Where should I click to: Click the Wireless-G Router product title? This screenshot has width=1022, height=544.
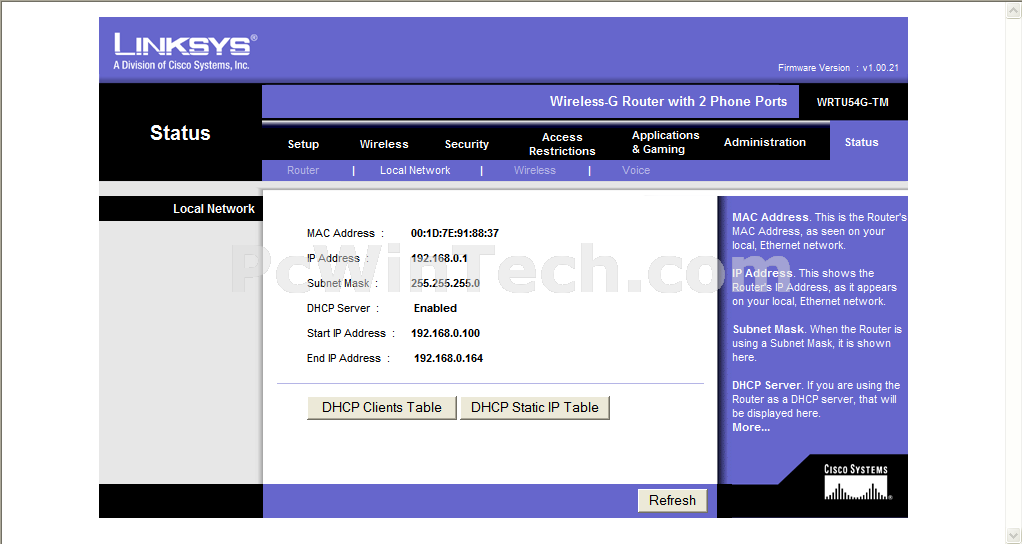(668, 102)
